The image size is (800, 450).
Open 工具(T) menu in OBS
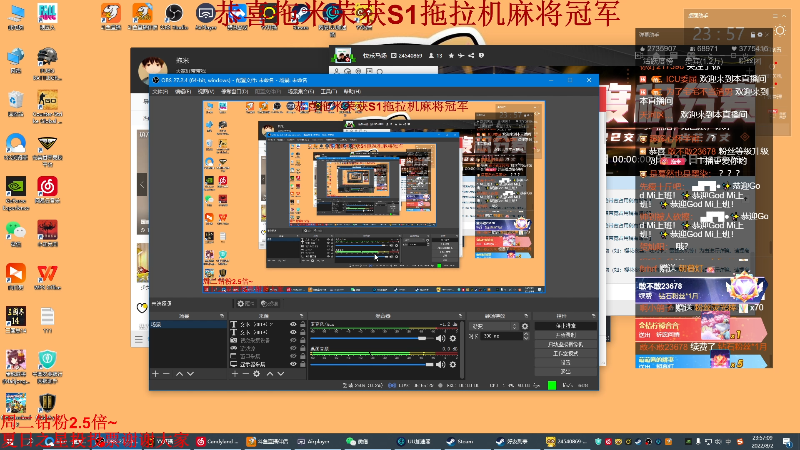tap(329, 92)
